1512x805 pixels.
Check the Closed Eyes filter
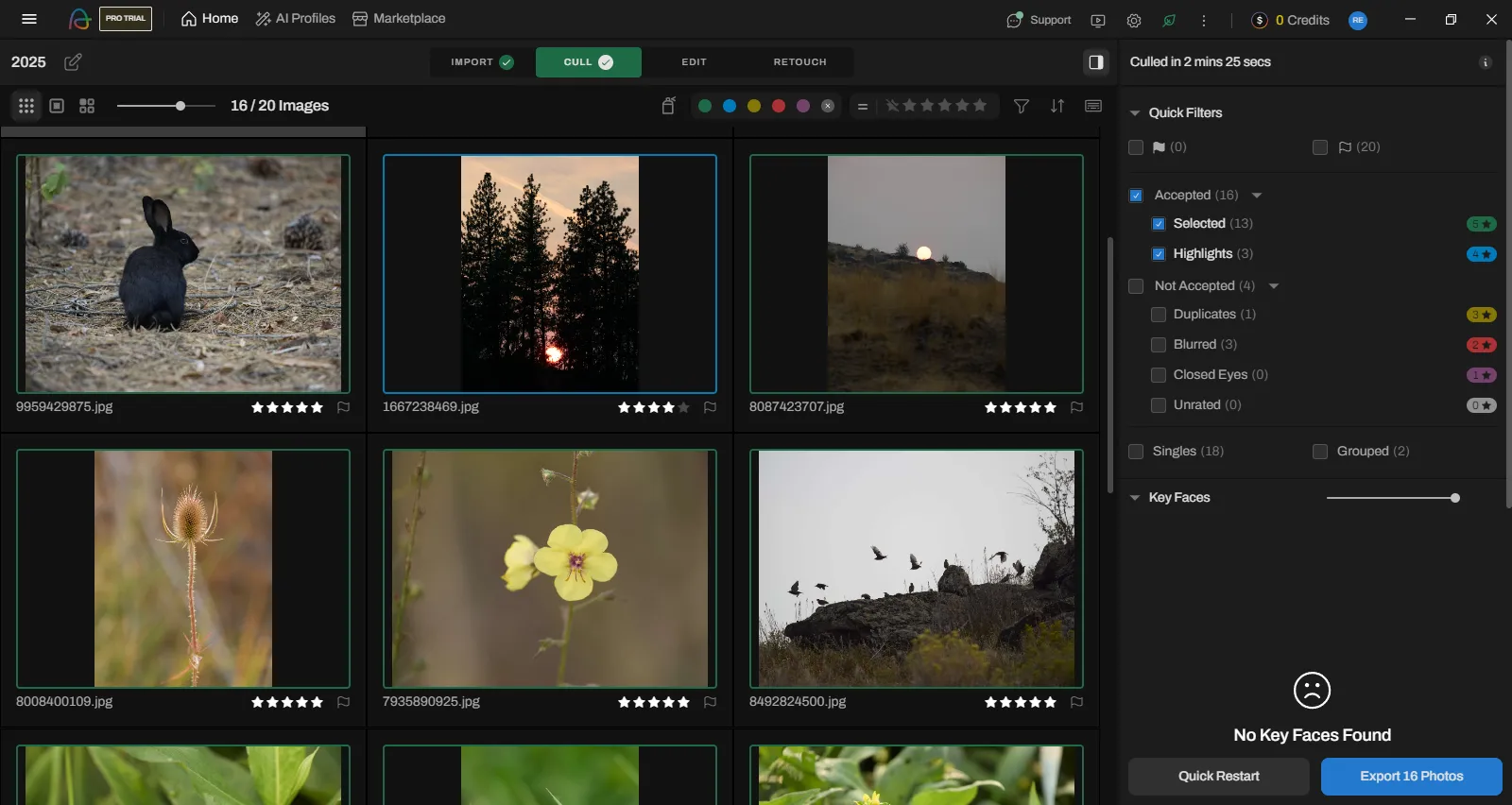click(x=1159, y=375)
